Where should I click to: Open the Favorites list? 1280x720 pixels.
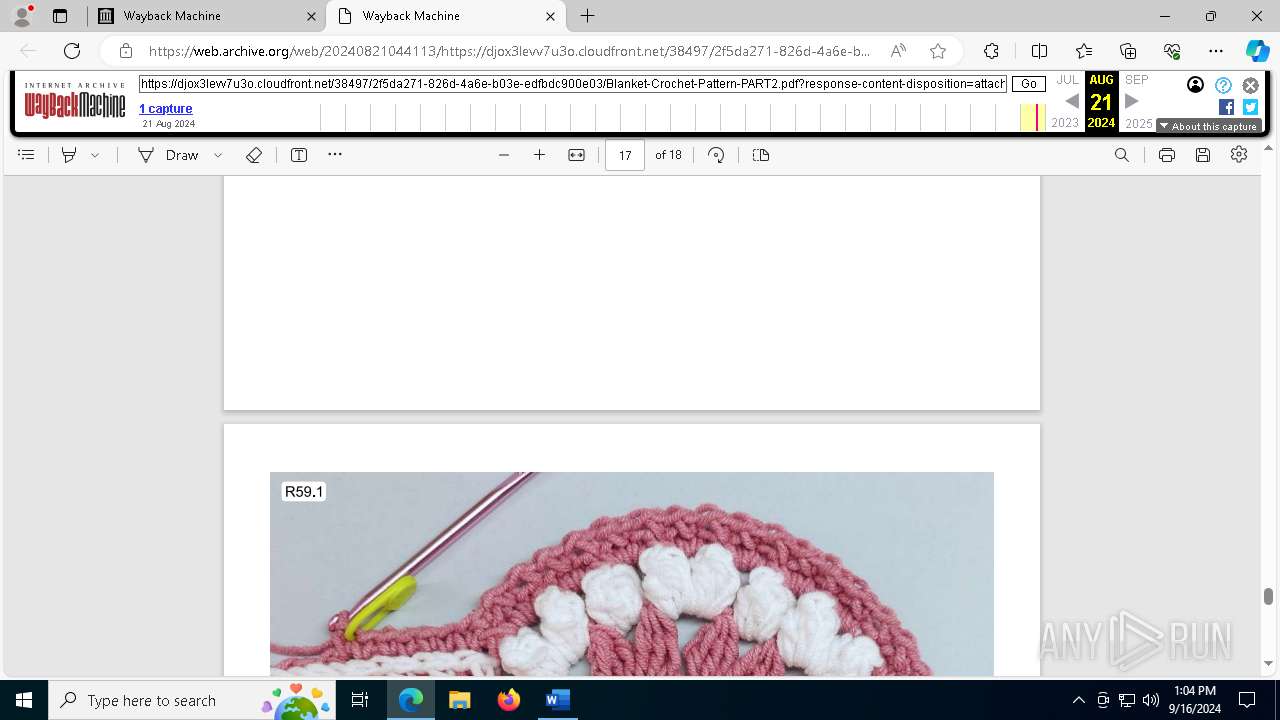coord(1084,51)
